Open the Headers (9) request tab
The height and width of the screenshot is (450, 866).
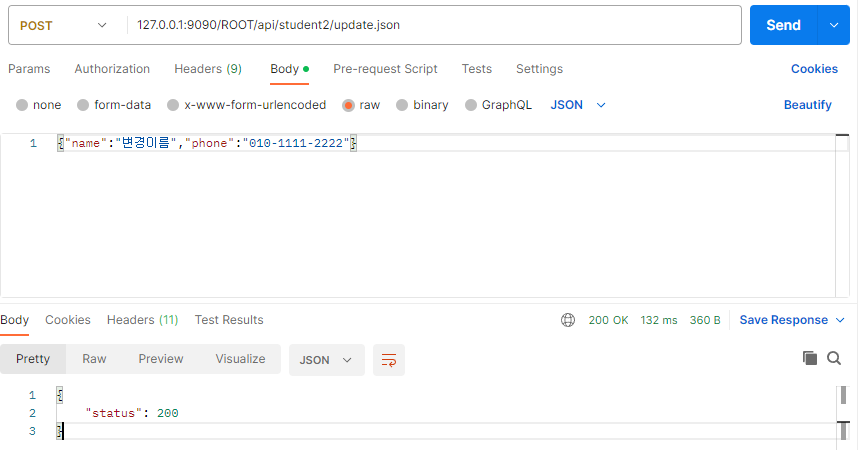pos(208,69)
